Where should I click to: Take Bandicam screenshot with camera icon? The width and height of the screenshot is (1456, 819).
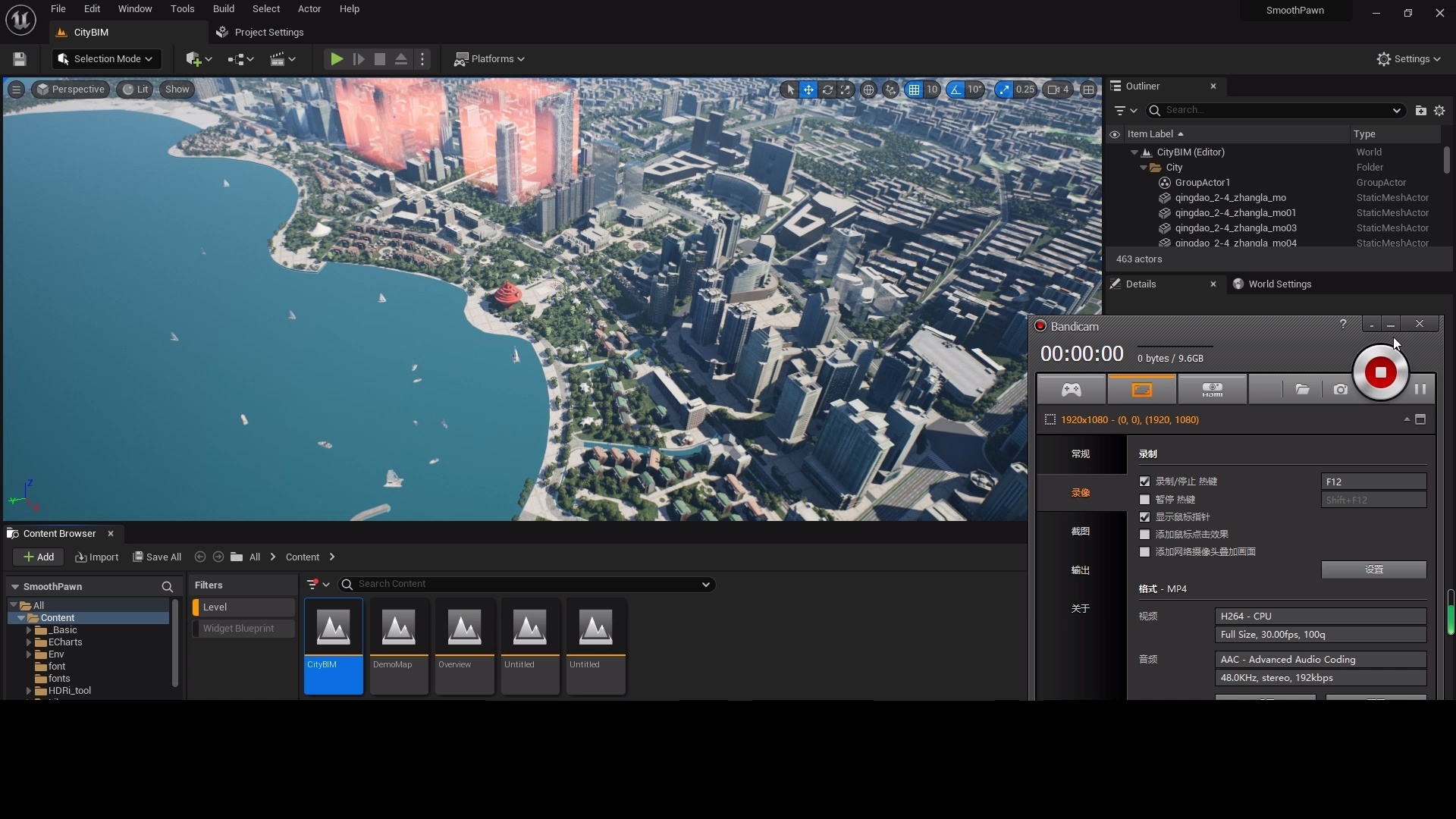point(1340,390)
